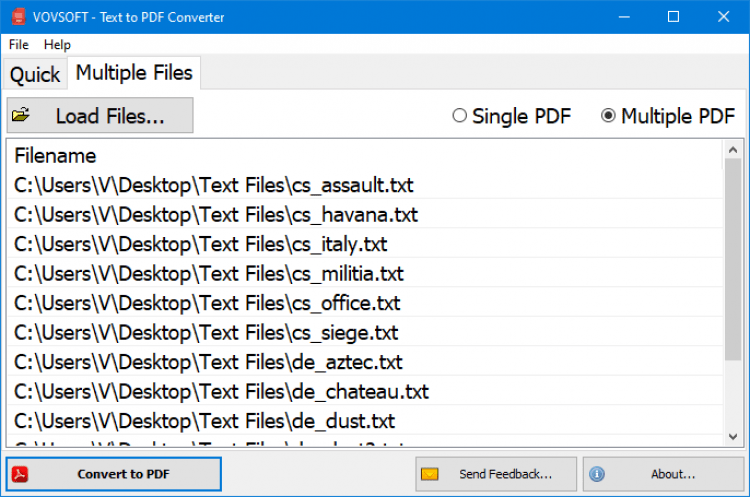Click the PDF icon on Convert button
Screen dimensions: 750x497
(20, 474)
